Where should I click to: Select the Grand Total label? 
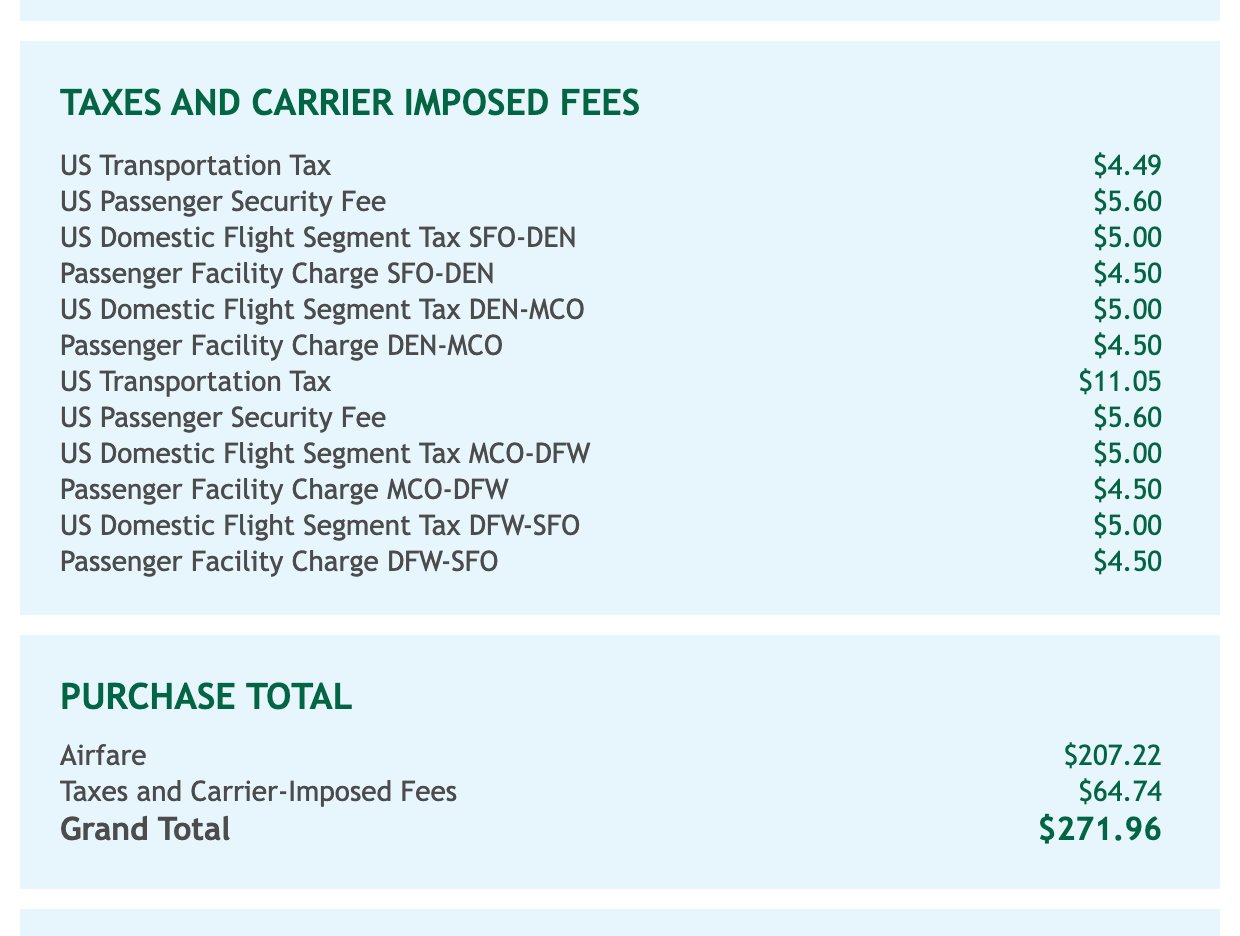(x=145, y=829)
